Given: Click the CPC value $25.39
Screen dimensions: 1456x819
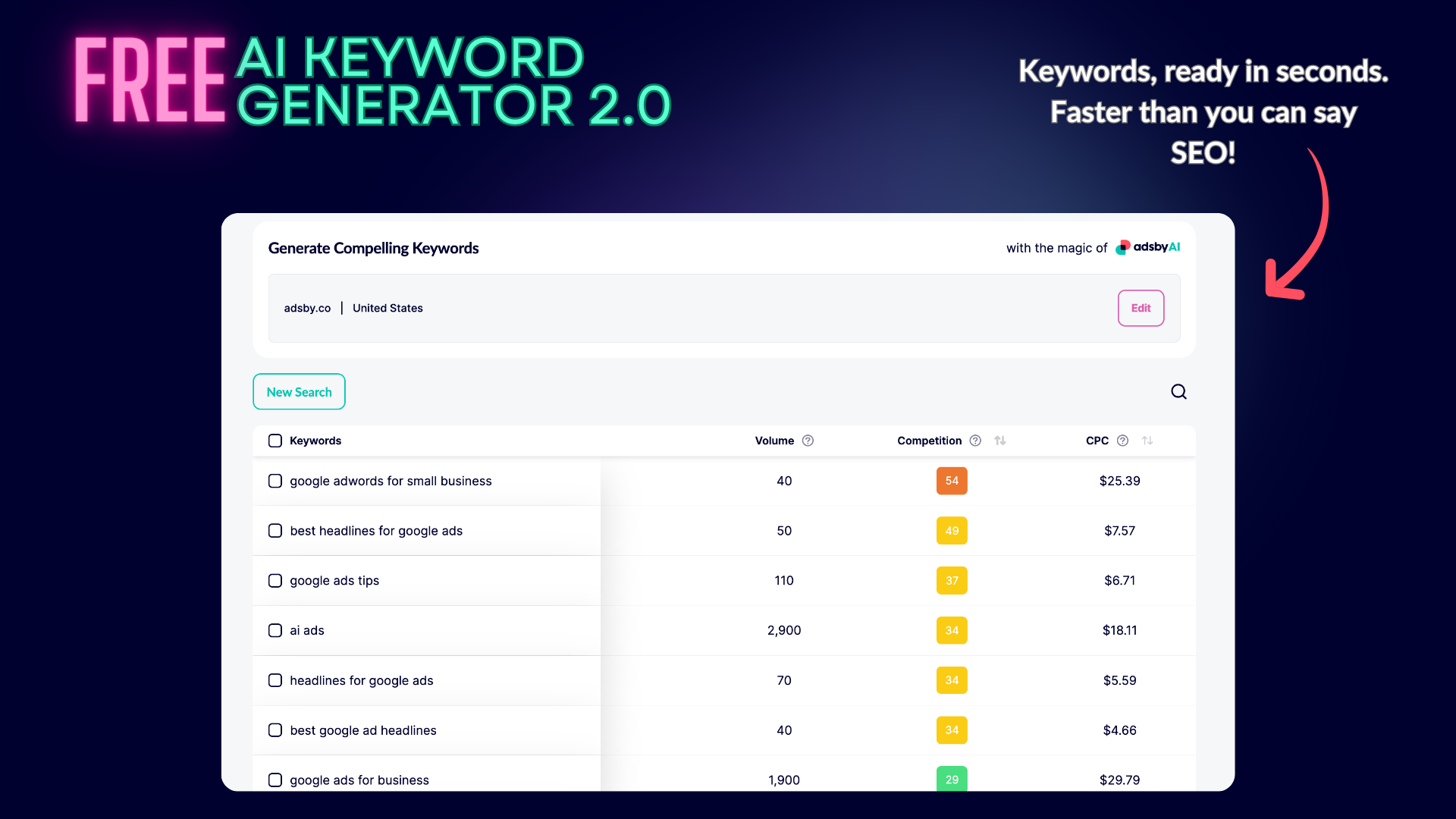Looking at the screenshot, I should point(1119,481).
